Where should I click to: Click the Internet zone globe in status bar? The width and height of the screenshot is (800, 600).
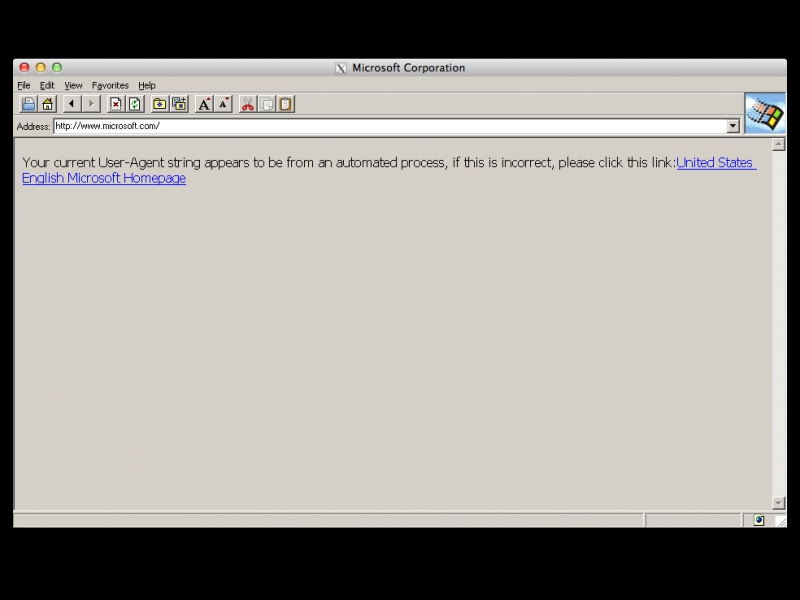point(759,520)
